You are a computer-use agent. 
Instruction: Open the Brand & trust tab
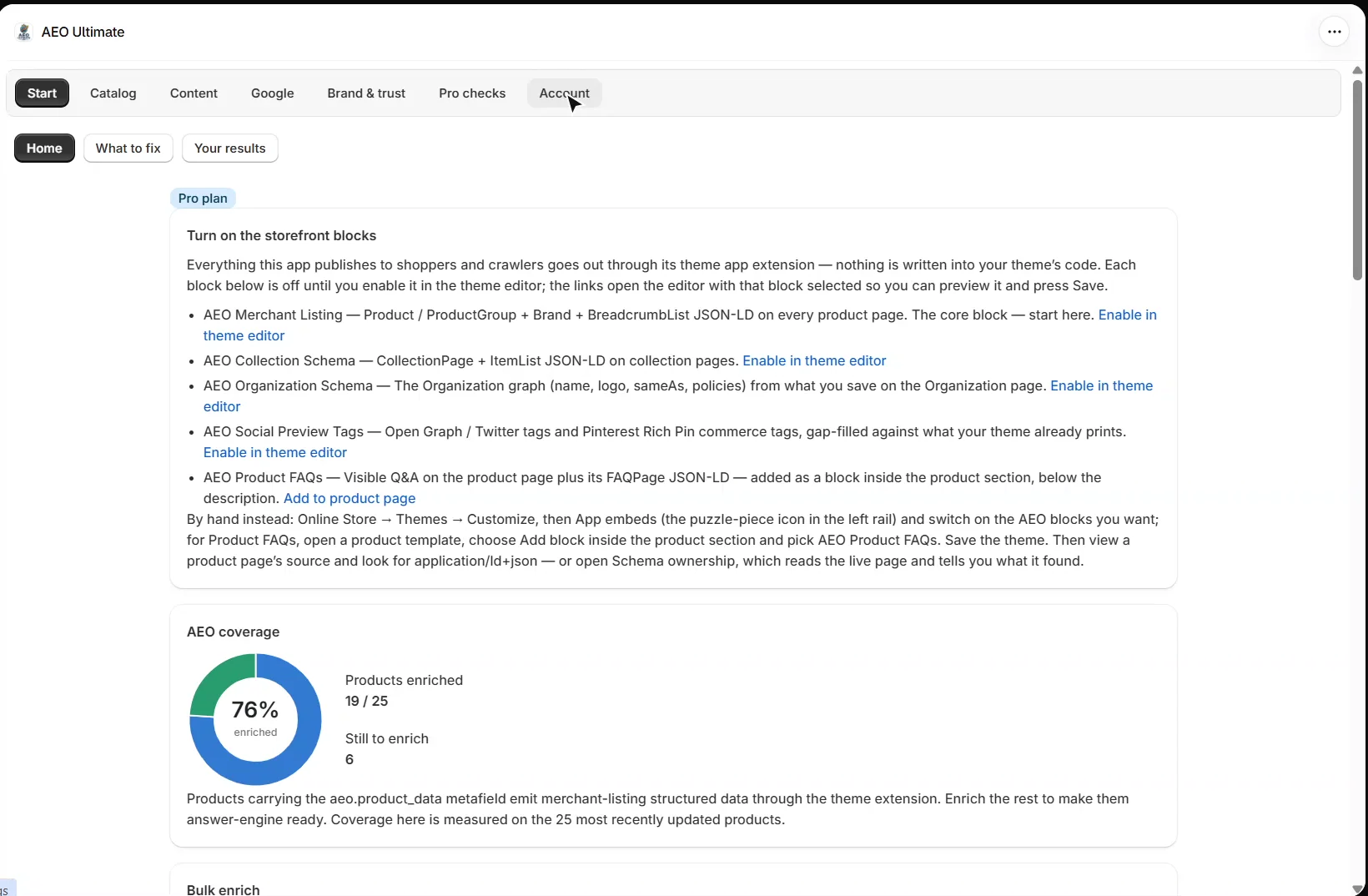pos(366,93)
